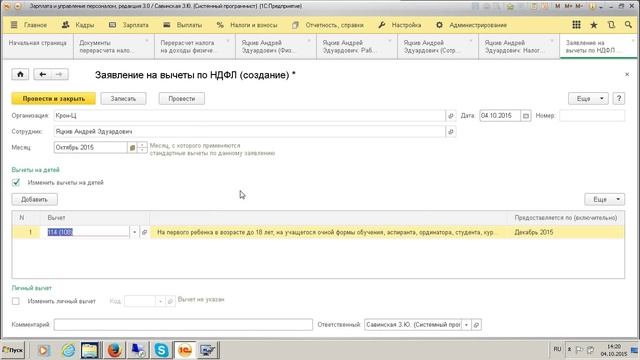640x360 pixels.
Task: Click into Номер field
Action: pos(592,116)
